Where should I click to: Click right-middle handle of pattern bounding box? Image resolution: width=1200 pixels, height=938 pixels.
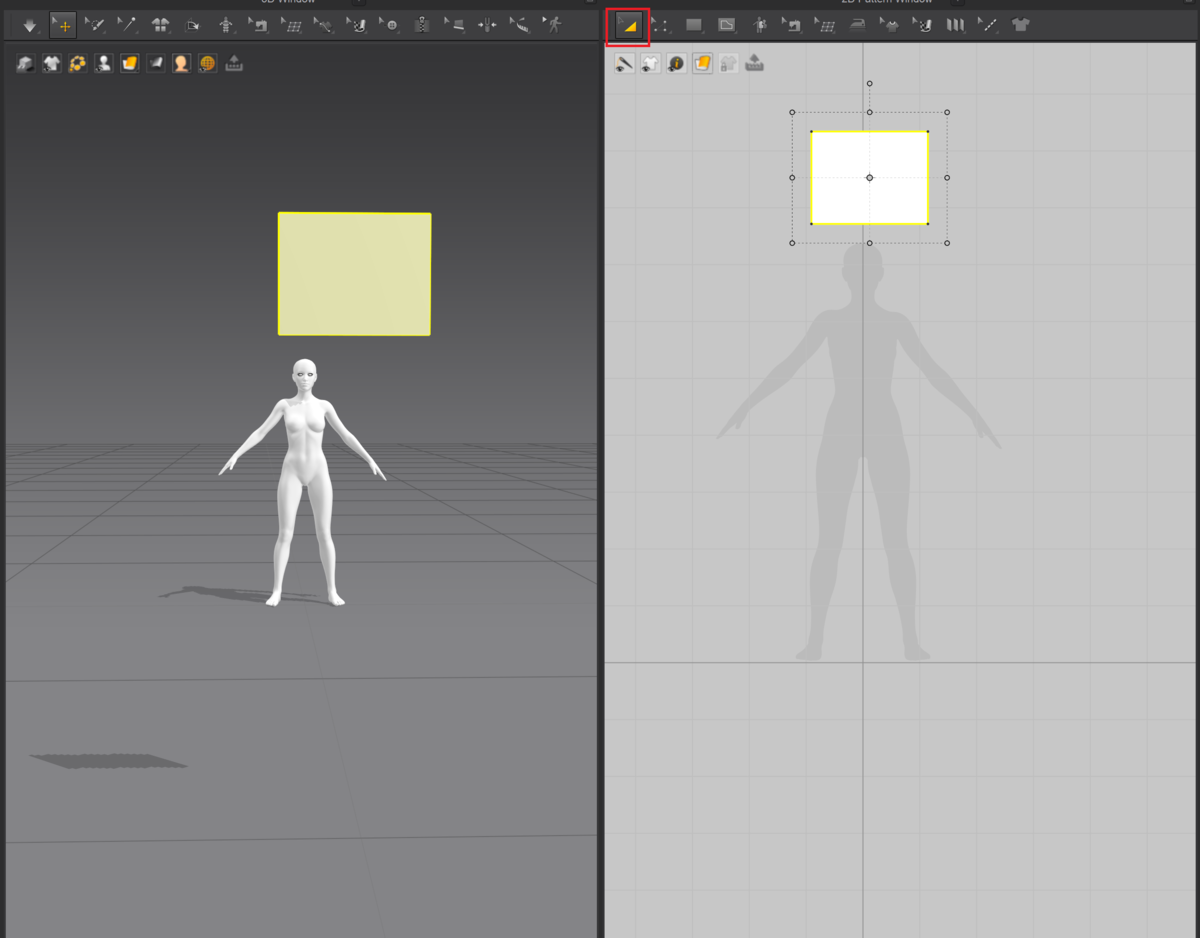tap(947, 178)
